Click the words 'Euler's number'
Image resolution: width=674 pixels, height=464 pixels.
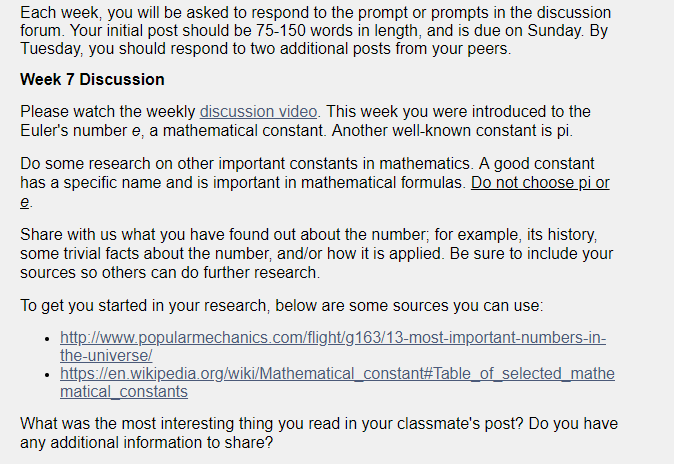74,131
